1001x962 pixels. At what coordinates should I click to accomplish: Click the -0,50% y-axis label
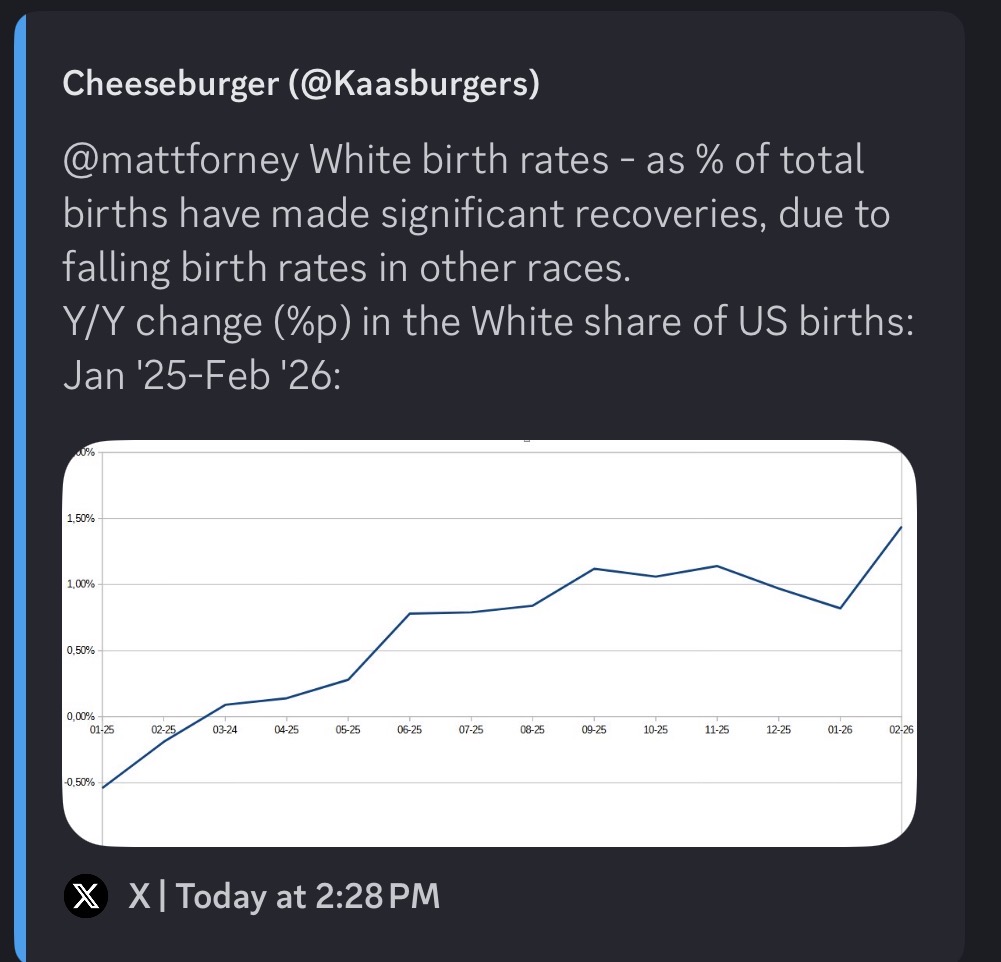point(79,782)
